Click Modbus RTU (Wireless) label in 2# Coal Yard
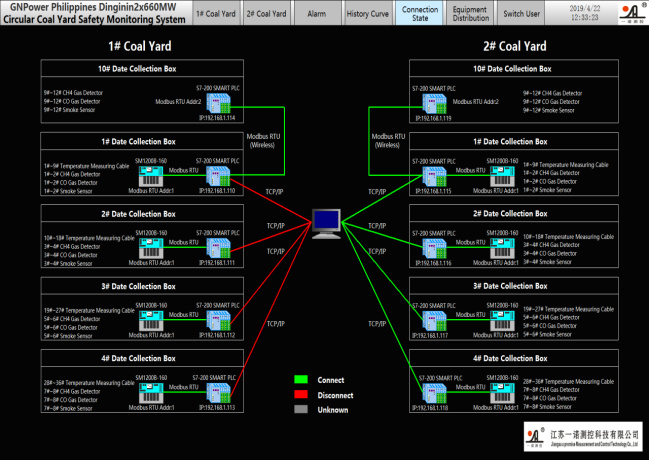Viewport: 649px width, 461px height. 388,141
